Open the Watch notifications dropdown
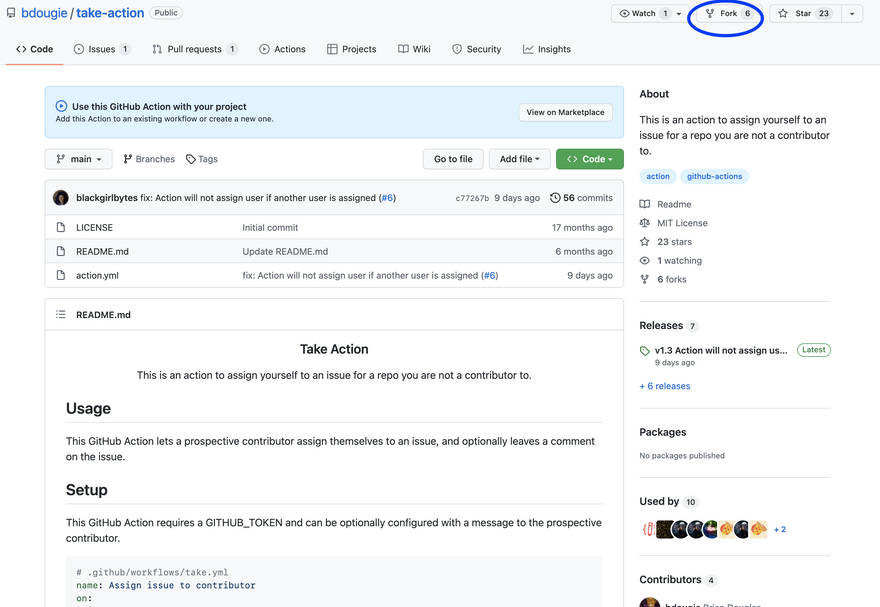 tap(650, 14)
